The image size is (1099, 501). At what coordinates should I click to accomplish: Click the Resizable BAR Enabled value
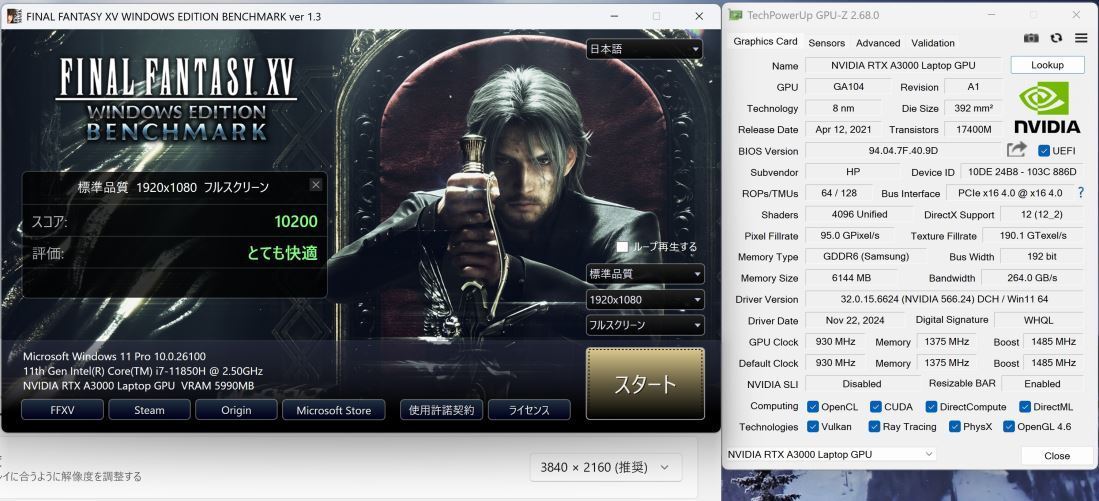point(1042,384)
